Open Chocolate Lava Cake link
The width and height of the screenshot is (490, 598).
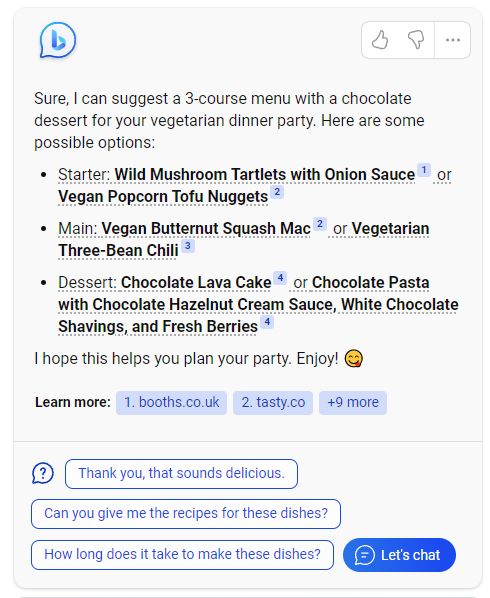(196, 283)
